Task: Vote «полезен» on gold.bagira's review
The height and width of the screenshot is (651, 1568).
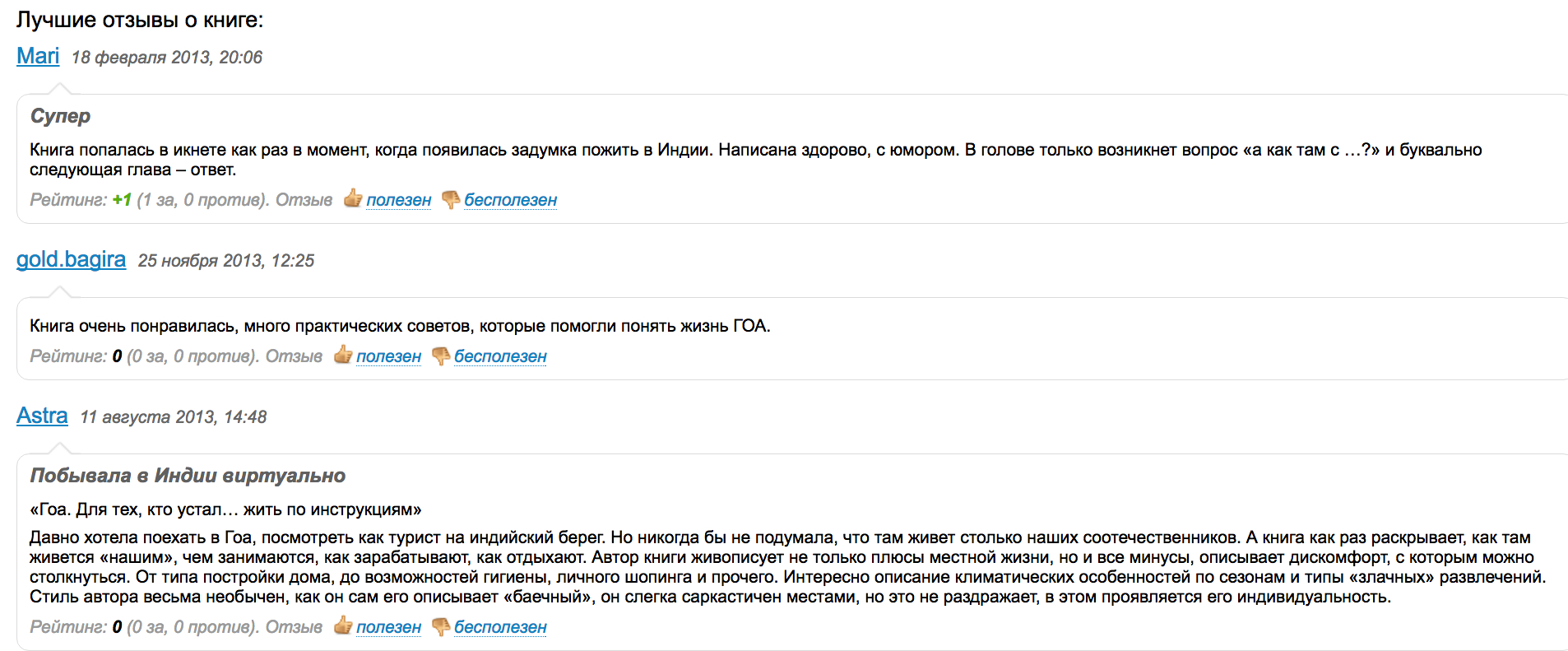Action: point(389,356)
